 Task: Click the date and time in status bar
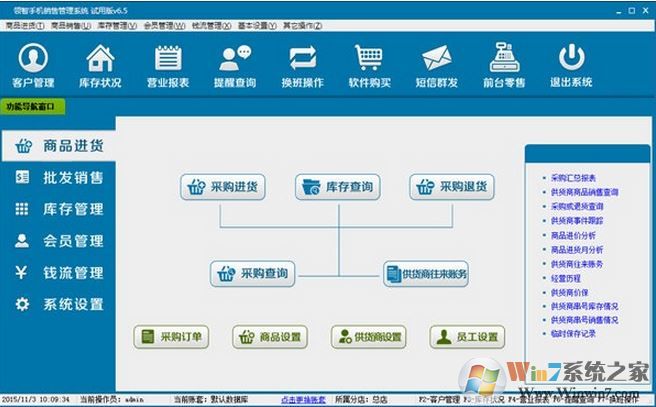(x=36, y=399)
